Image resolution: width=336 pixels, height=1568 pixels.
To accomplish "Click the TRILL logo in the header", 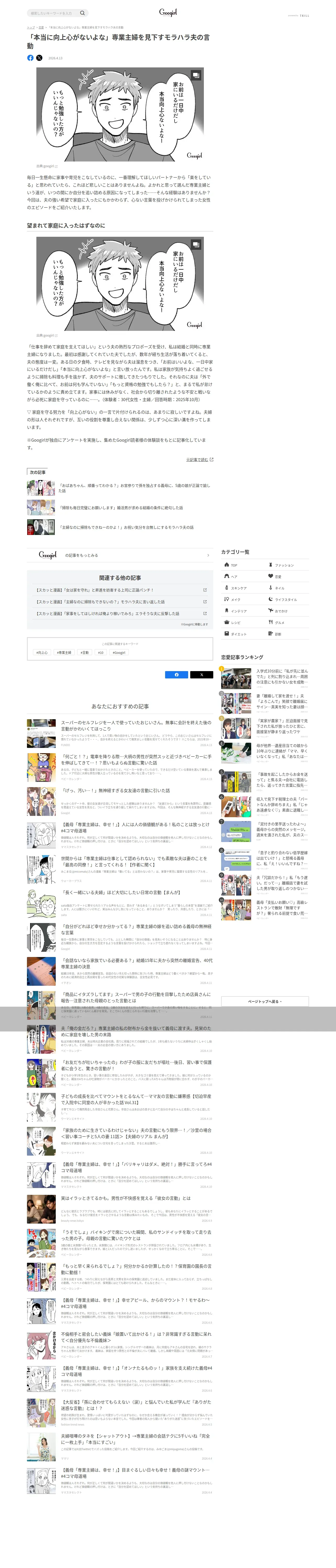I will click(304, 16).
